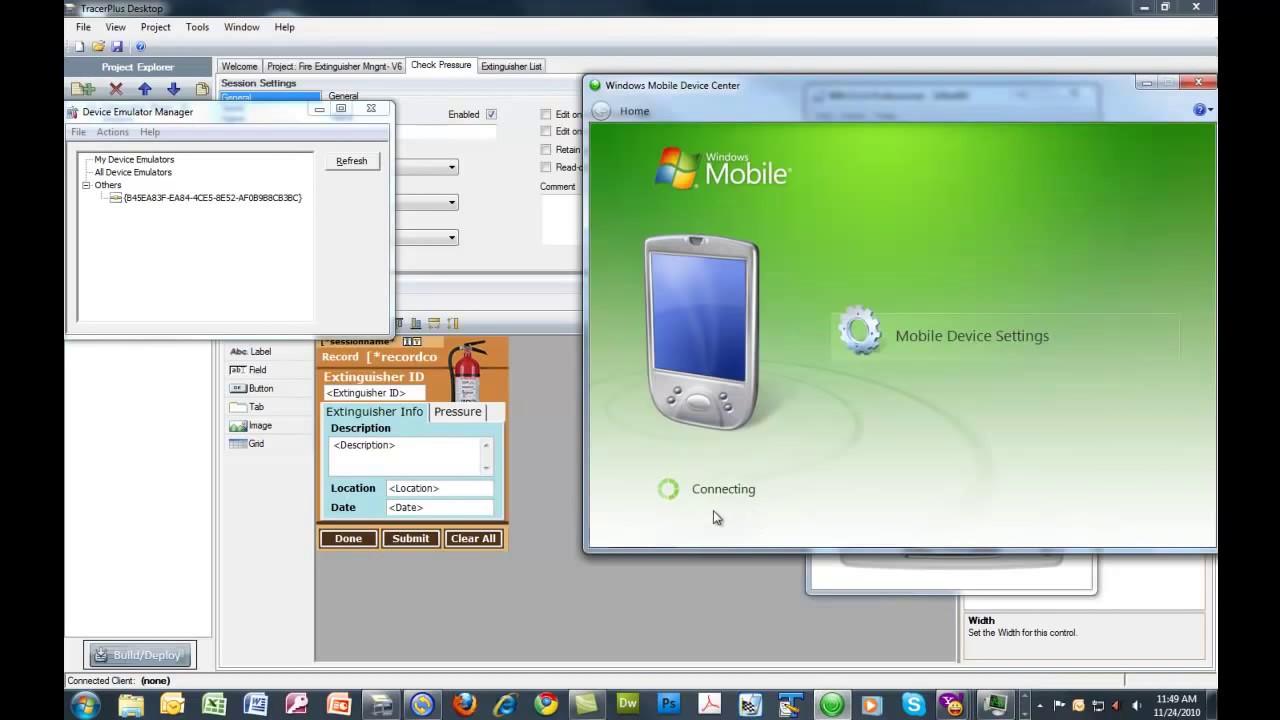
Task: Click the Device Emulator Manager title bar icon
Action: [x=72, y=112]
